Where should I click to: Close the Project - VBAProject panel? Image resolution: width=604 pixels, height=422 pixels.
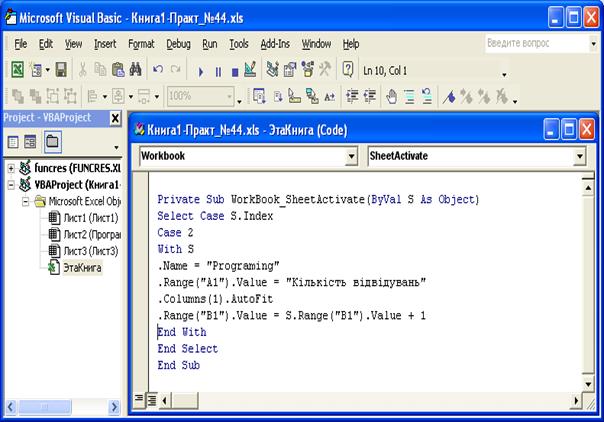point(115,118)
